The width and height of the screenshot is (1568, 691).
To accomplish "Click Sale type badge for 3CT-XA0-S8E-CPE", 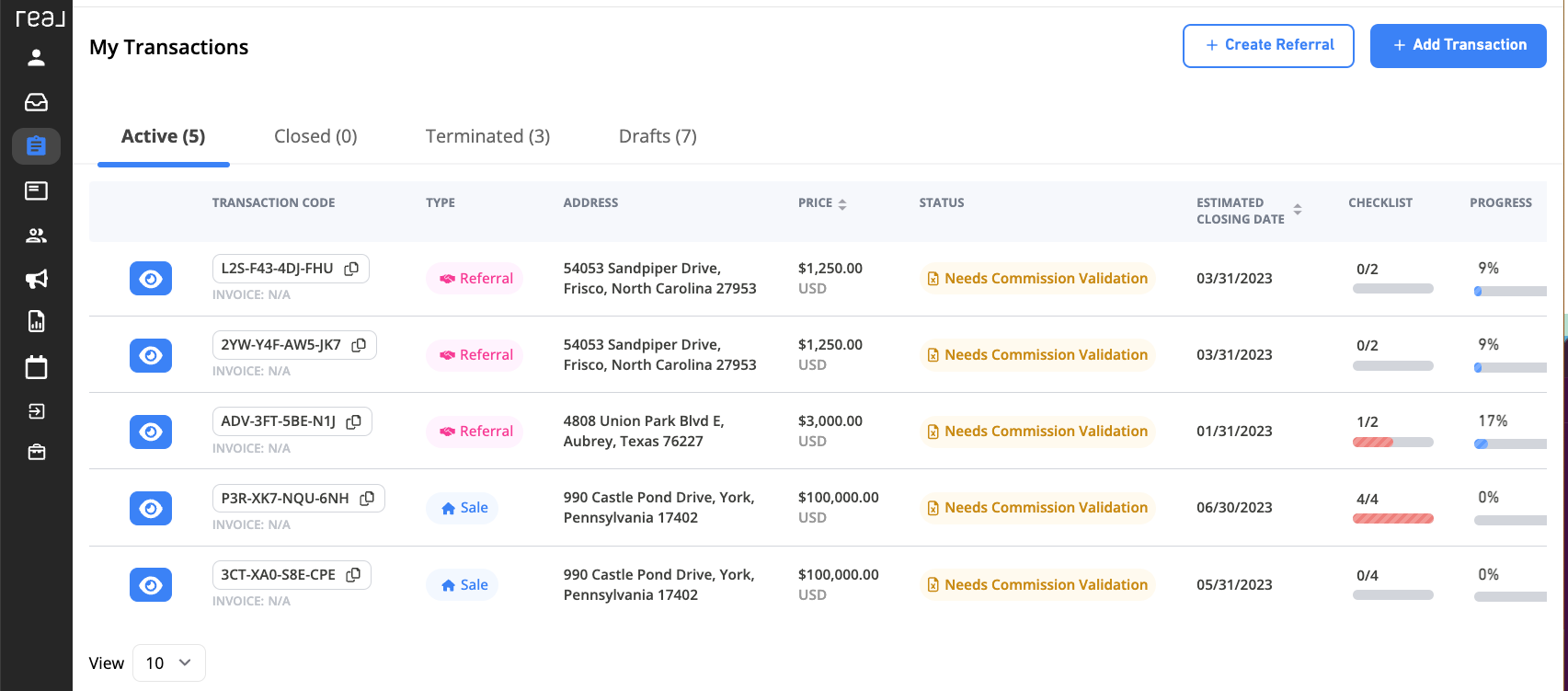I will point(462,585).
